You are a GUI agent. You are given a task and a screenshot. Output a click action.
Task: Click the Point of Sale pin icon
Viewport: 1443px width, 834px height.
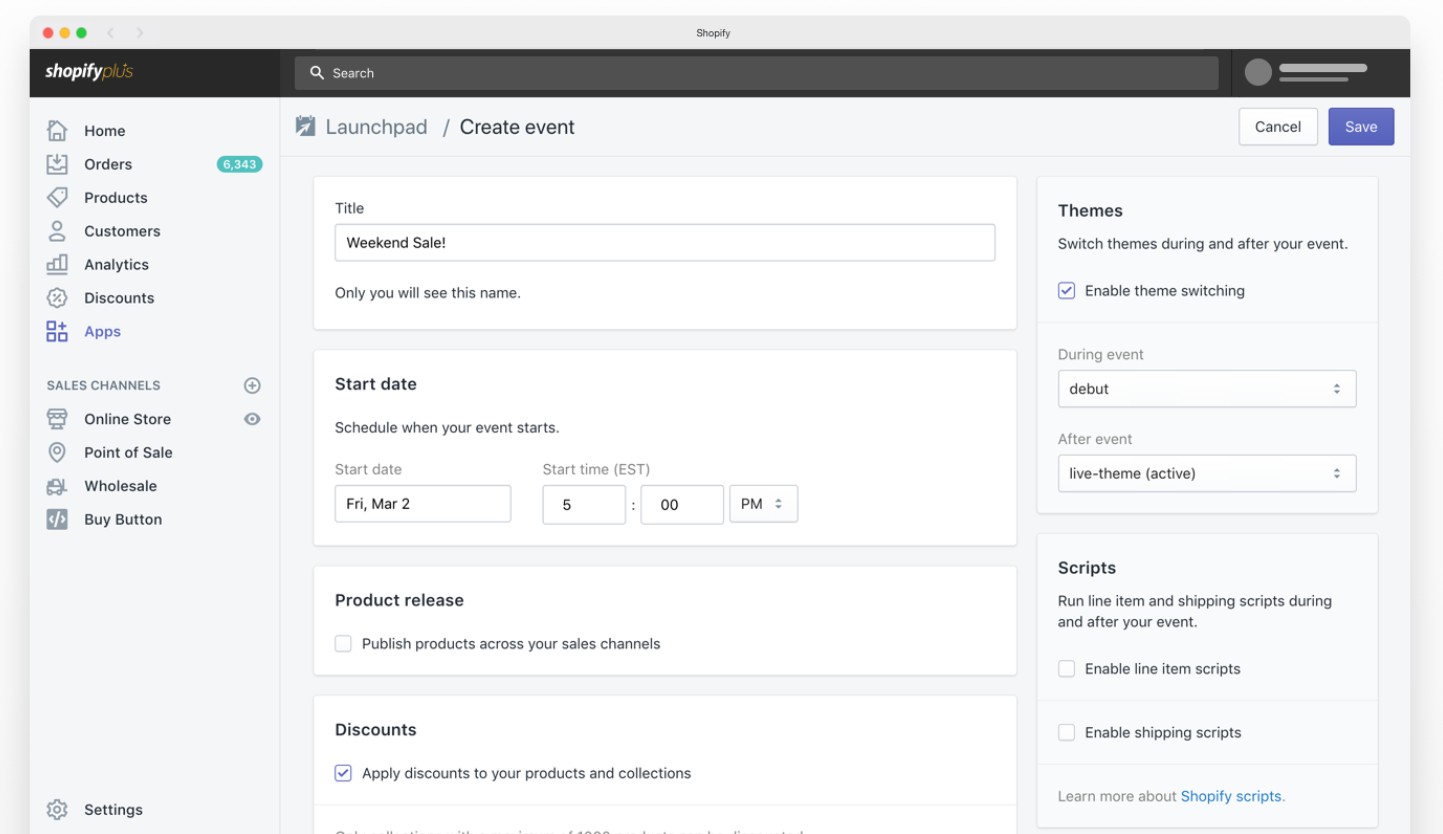(x=57, y=452)
